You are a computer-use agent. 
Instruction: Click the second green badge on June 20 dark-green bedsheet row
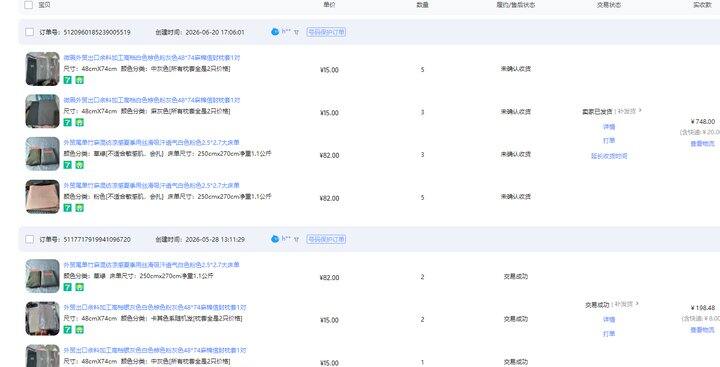pyautogui.click(x=79, y=164)
